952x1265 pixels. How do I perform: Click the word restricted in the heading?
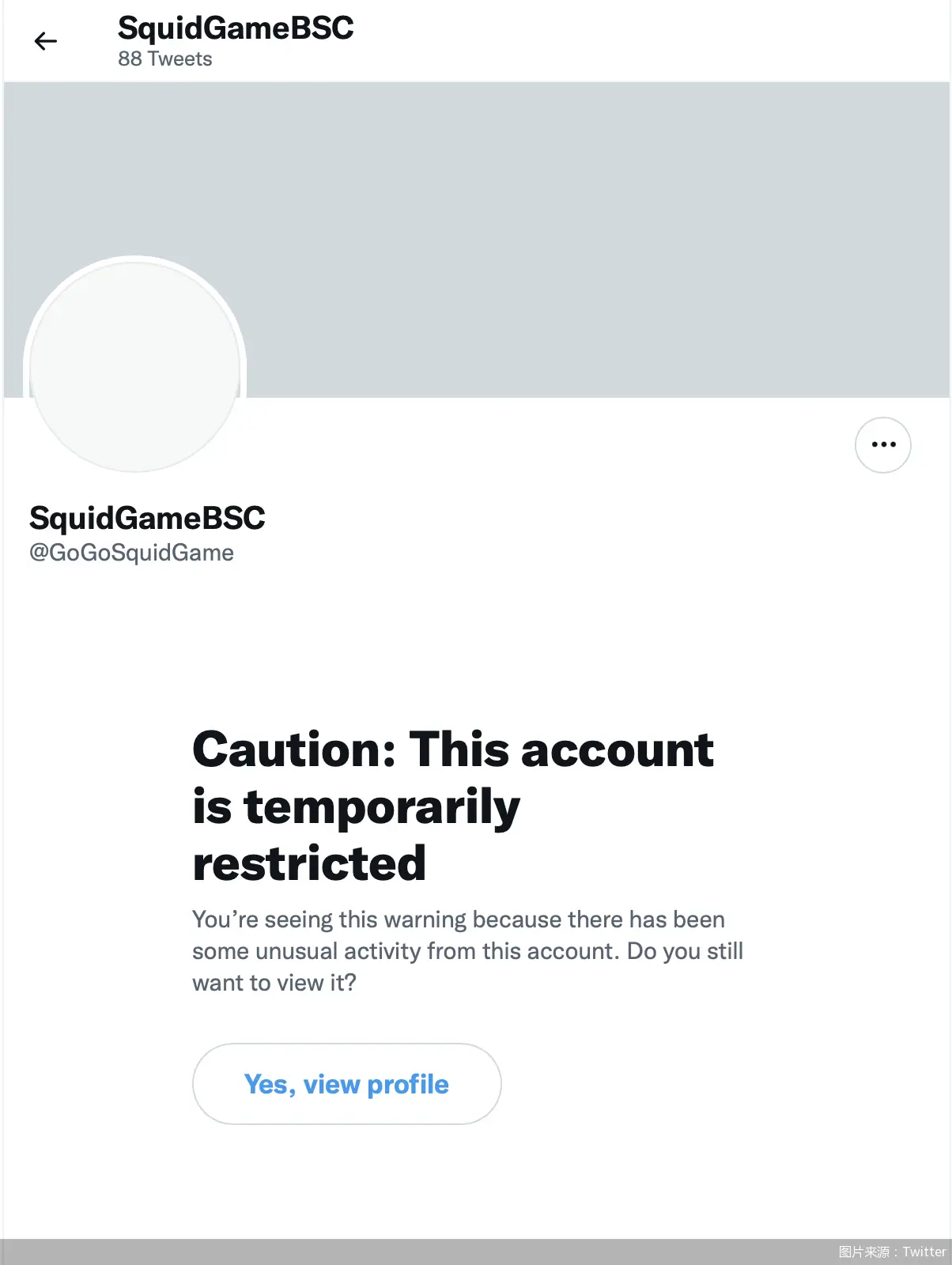pyautogui.click(x=309, y=863)
